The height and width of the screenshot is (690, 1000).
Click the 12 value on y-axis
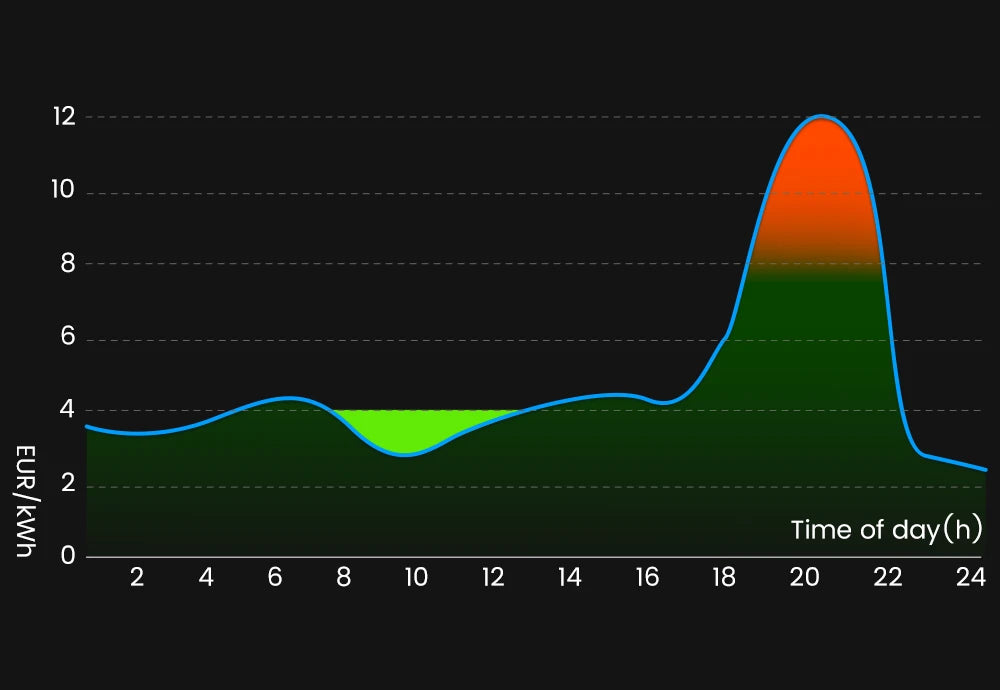[x=64, y=117]
